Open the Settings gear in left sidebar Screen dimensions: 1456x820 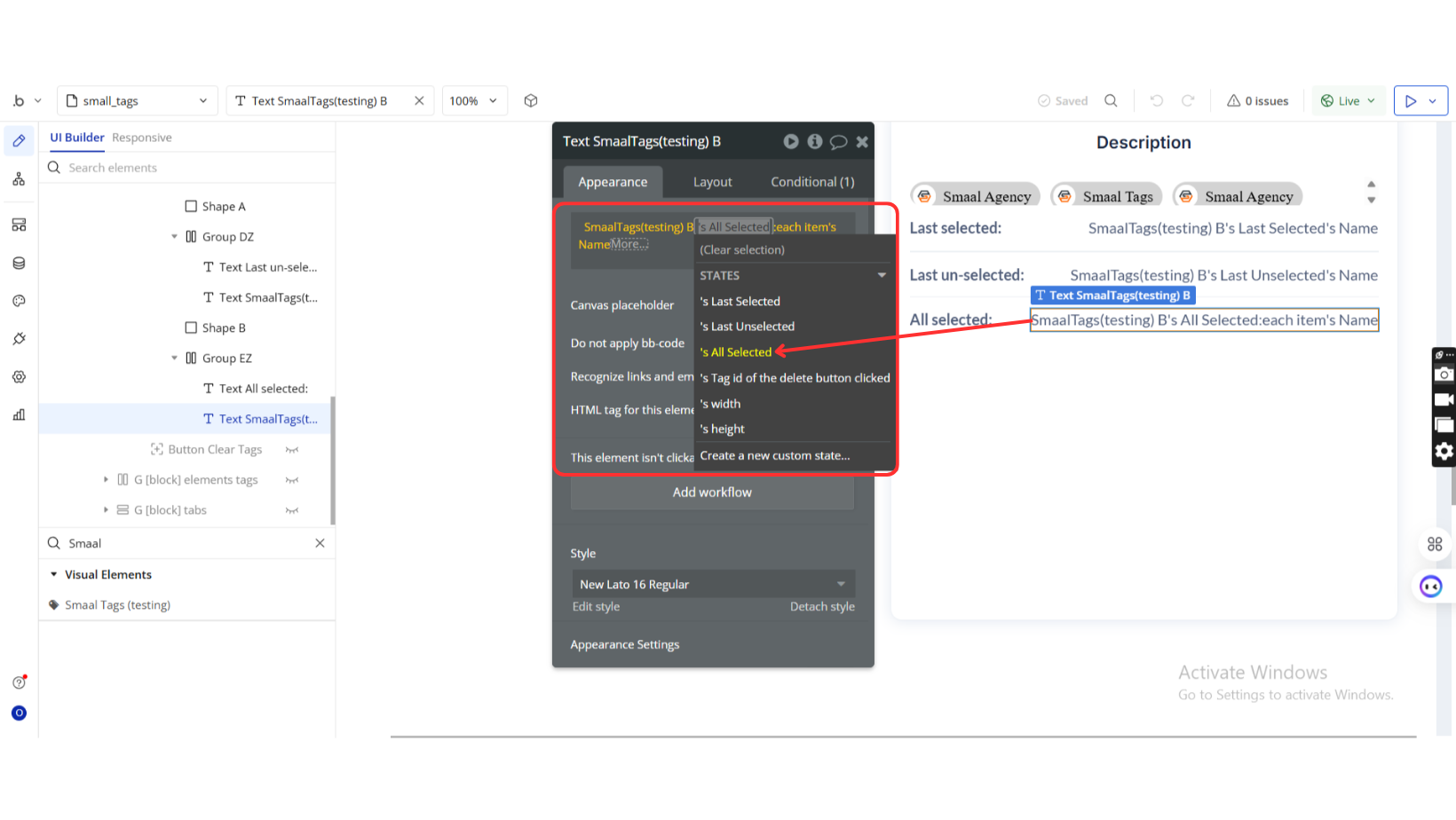(x=19, y=377)
